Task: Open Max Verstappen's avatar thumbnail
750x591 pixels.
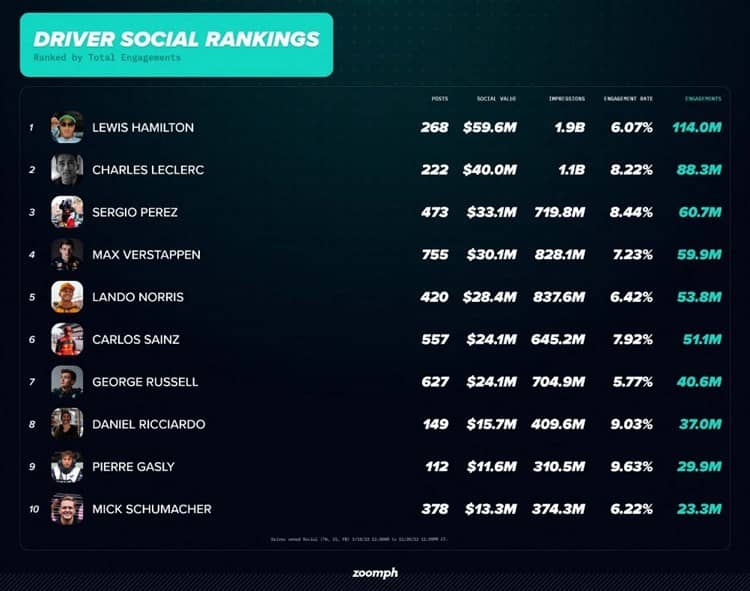Action: pyautogui.click(x=67, y=254)
